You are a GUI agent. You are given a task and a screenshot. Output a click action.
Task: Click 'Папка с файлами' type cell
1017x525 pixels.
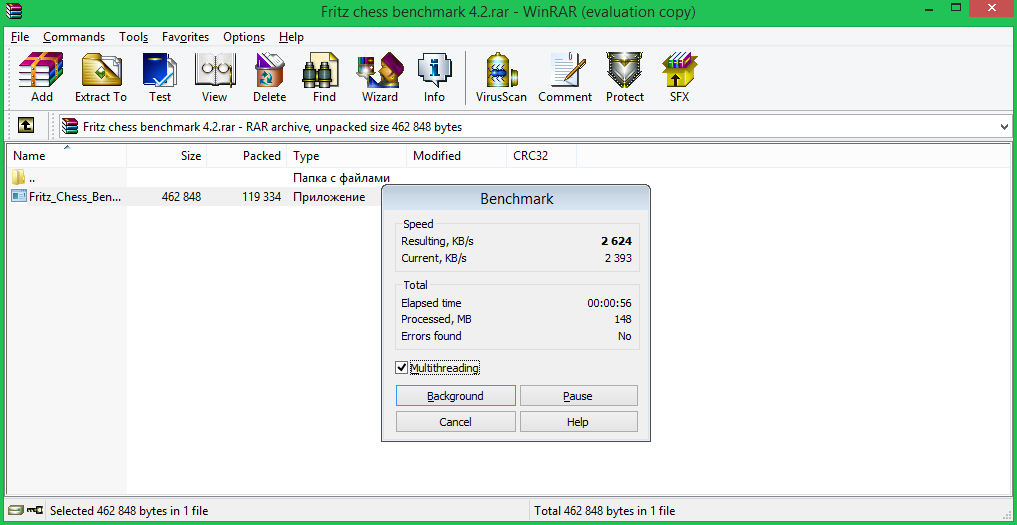click(x=341, y=177)
